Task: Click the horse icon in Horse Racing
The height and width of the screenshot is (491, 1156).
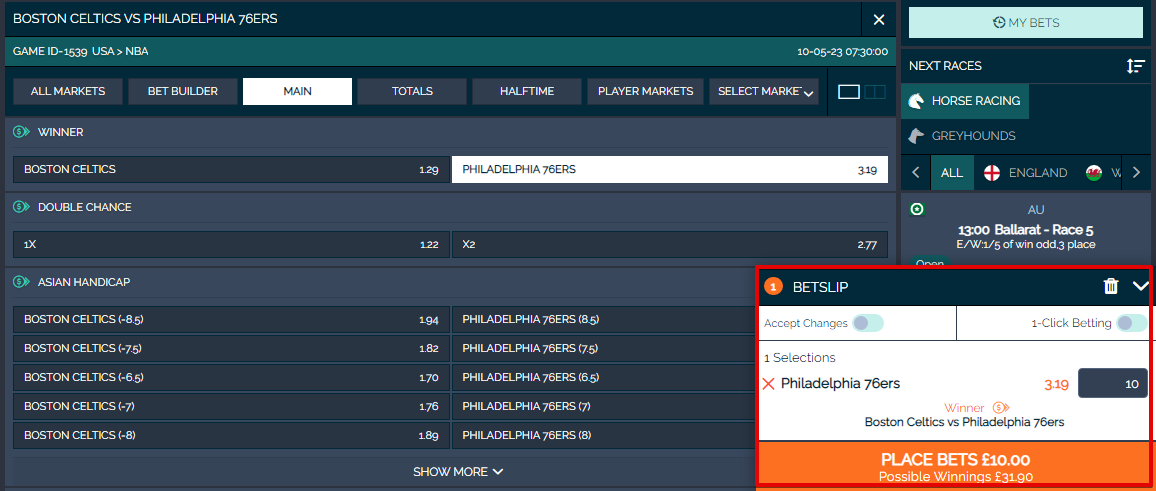Action: pos(916,101)
